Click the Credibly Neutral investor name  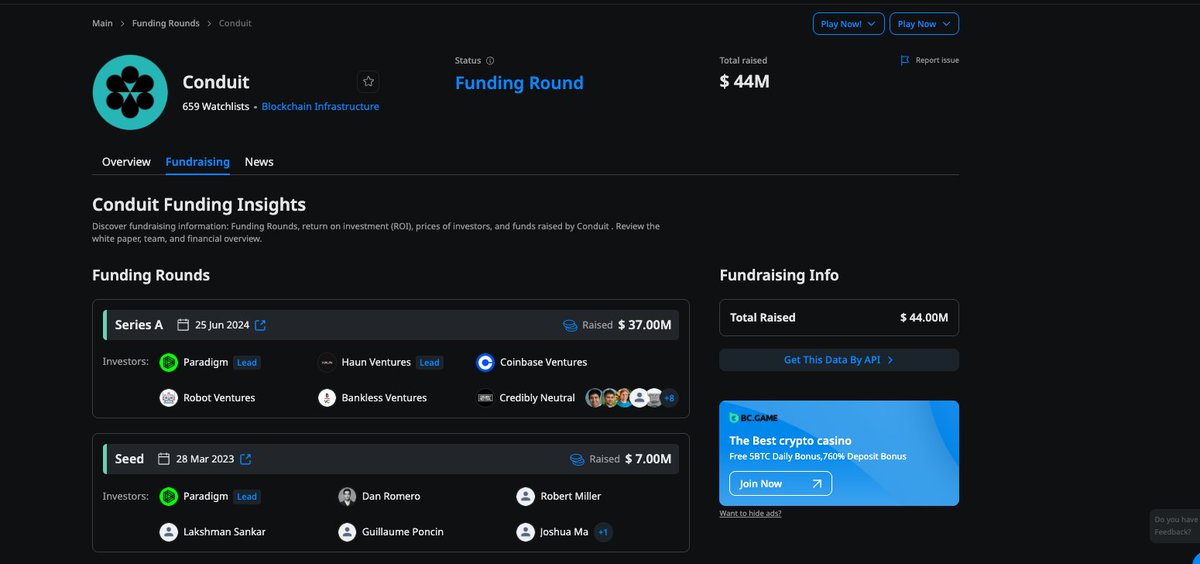coord(537,398)
